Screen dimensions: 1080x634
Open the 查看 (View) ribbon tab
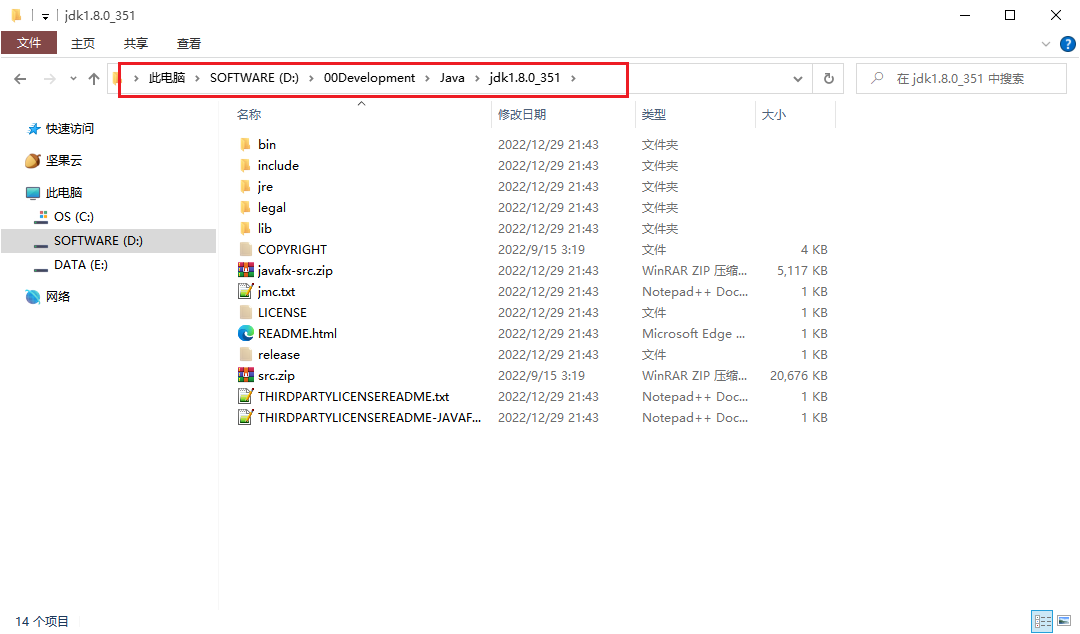click(x=189, y=43)
